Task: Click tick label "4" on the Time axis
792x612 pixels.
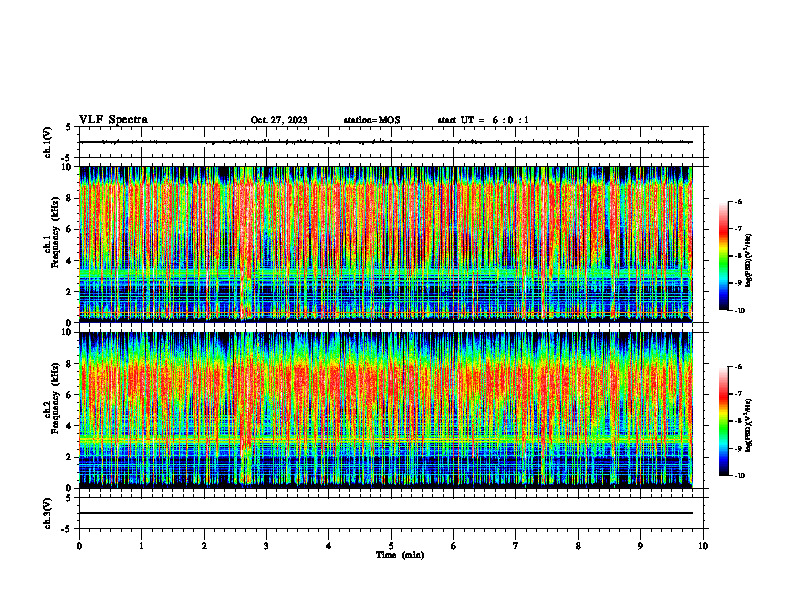Action: click(329, 546)
